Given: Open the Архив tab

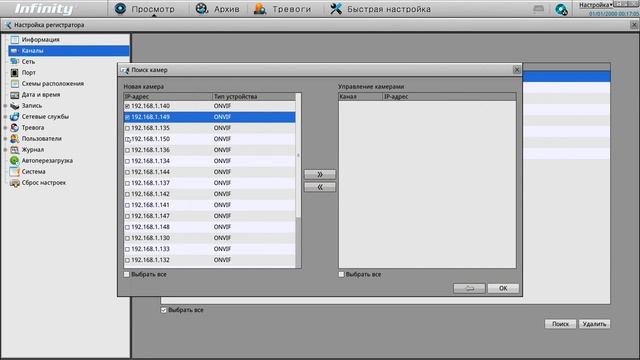Looking at the screenshot, I should pyautogui.click(x=218, y=9).
